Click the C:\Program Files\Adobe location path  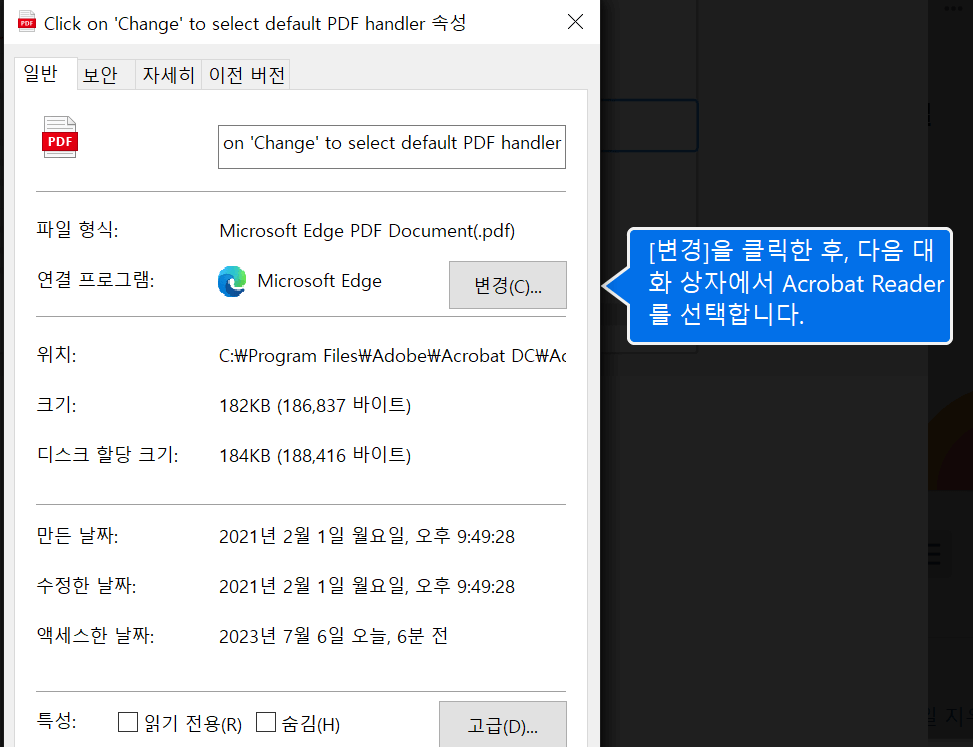point(392,356)
